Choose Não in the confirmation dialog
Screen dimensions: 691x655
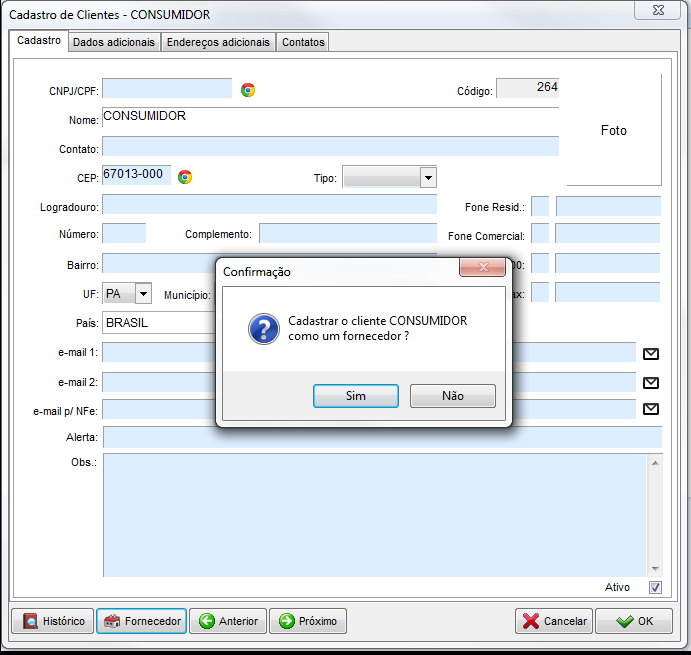tap(452, 396)
